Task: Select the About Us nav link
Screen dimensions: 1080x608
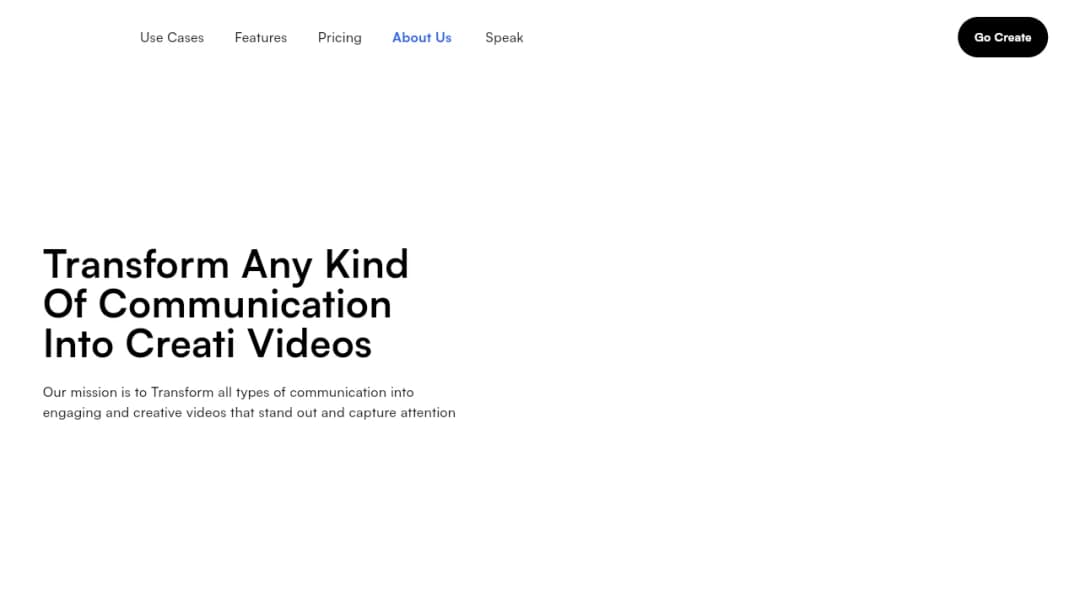Action: click(422, 38)
